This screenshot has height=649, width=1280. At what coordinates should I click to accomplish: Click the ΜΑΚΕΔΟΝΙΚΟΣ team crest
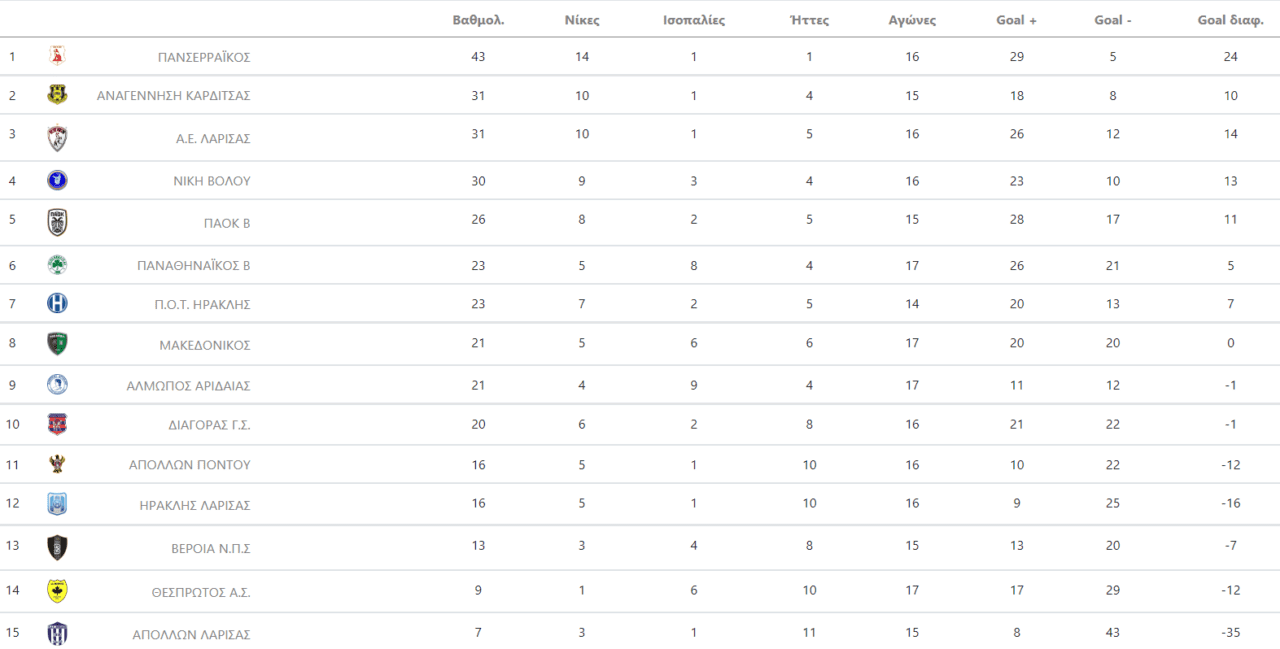(x=57, y=344)
